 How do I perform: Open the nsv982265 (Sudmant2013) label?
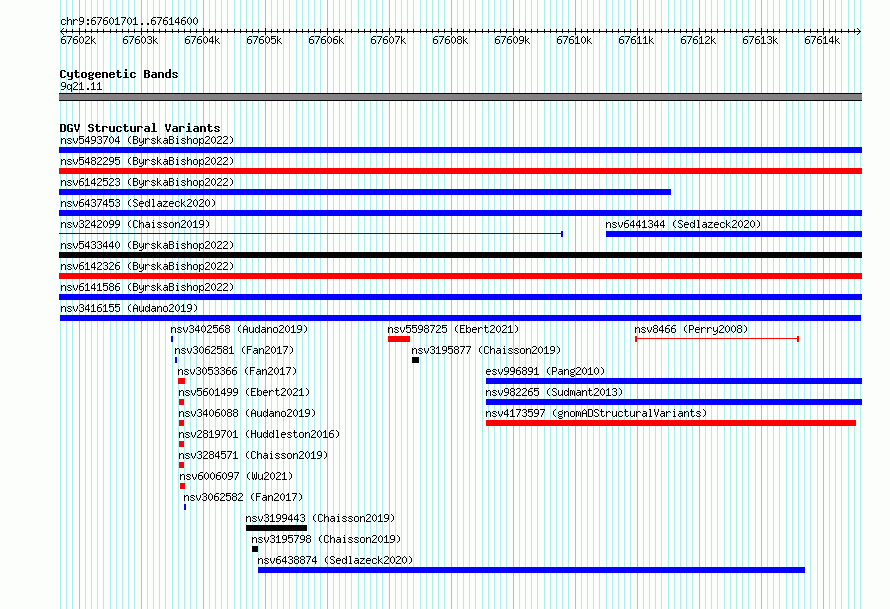554,392
